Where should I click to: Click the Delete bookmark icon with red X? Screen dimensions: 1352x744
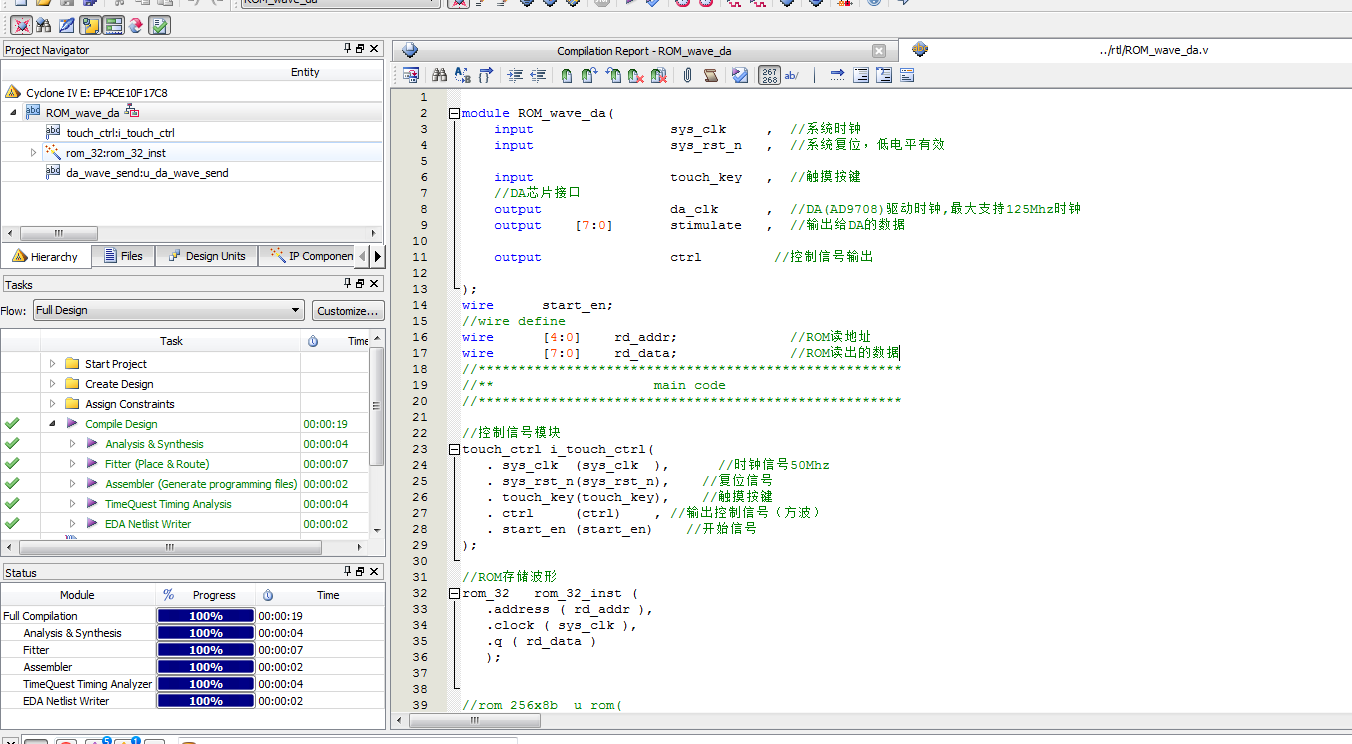point(636,75)
